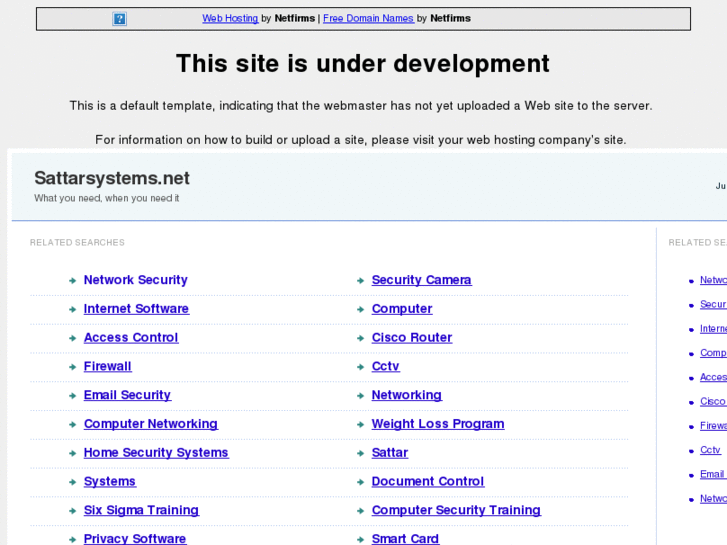
Task: Click the arrow icon beside Networking
Action: click(x=360, y=396)
